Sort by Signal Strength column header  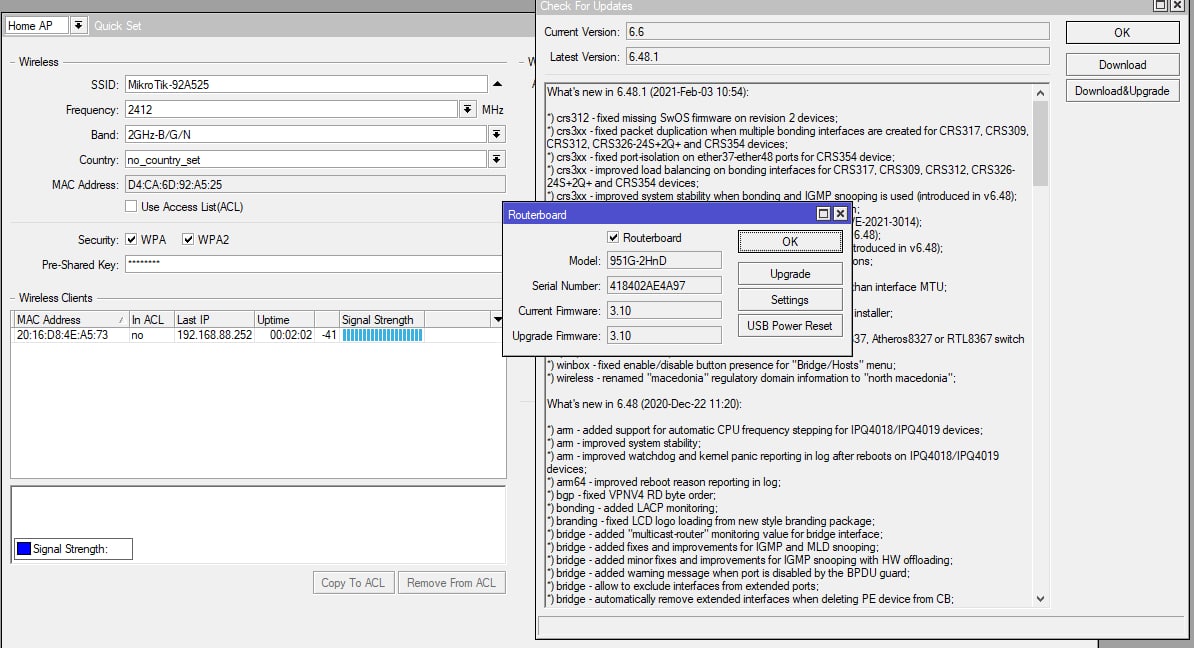pos(382,320)
